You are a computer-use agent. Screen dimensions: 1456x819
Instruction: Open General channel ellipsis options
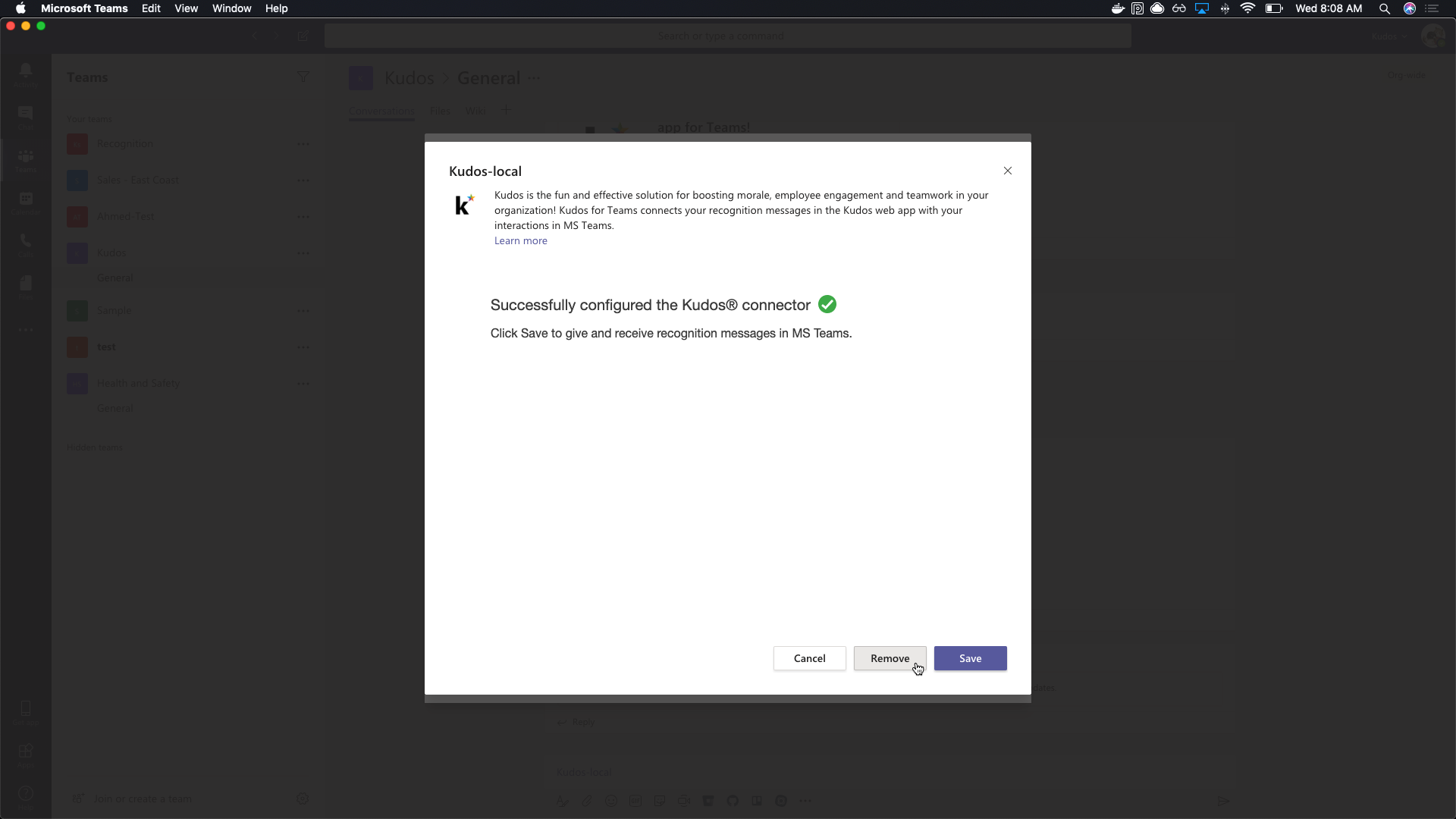(x=534, y=77)
